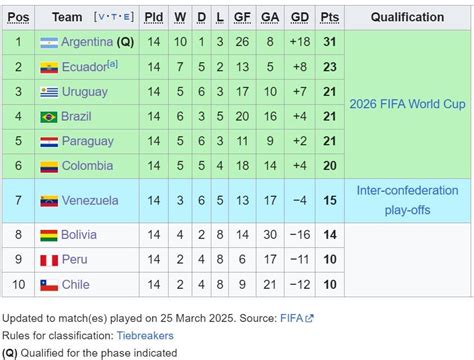Image resolution: width=474 pixels, height=360 pixels.
Task: Click the V view-template link in header
Action: pos(102,17)
